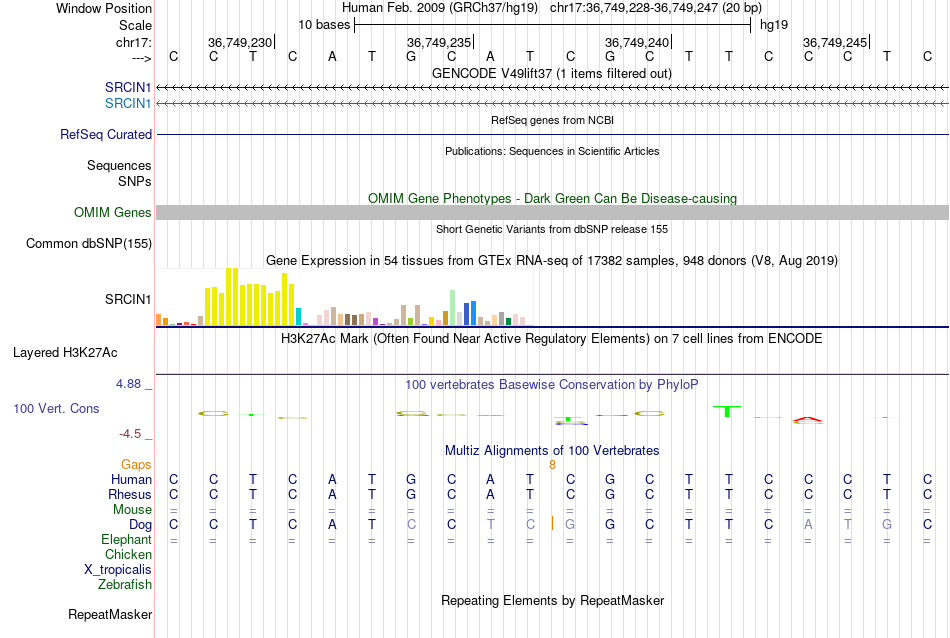Click the orange Gaps label
The height and width of the screenshot is (638, 950).
136,464
